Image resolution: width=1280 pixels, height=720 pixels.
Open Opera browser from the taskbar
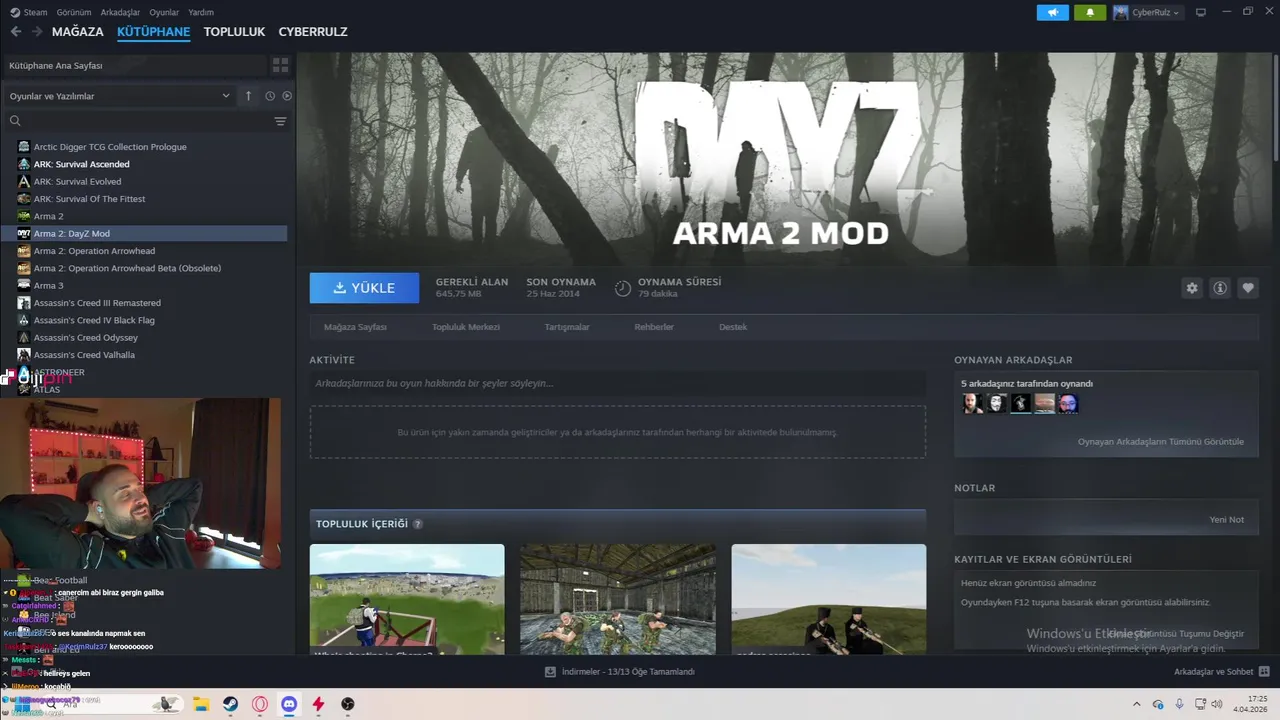coord(260,704)
